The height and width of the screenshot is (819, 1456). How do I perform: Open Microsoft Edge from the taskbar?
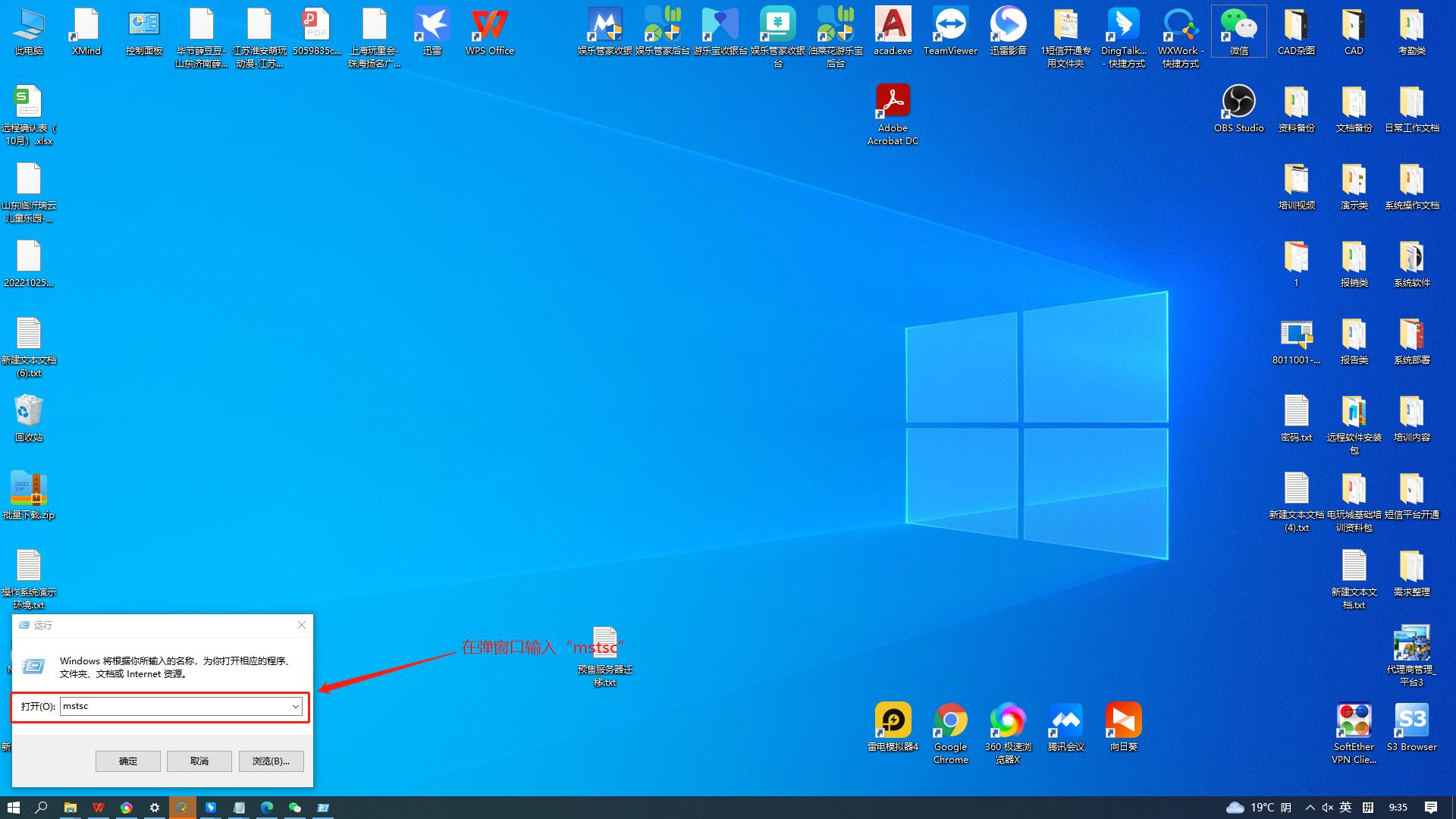(x=267, y=808)
